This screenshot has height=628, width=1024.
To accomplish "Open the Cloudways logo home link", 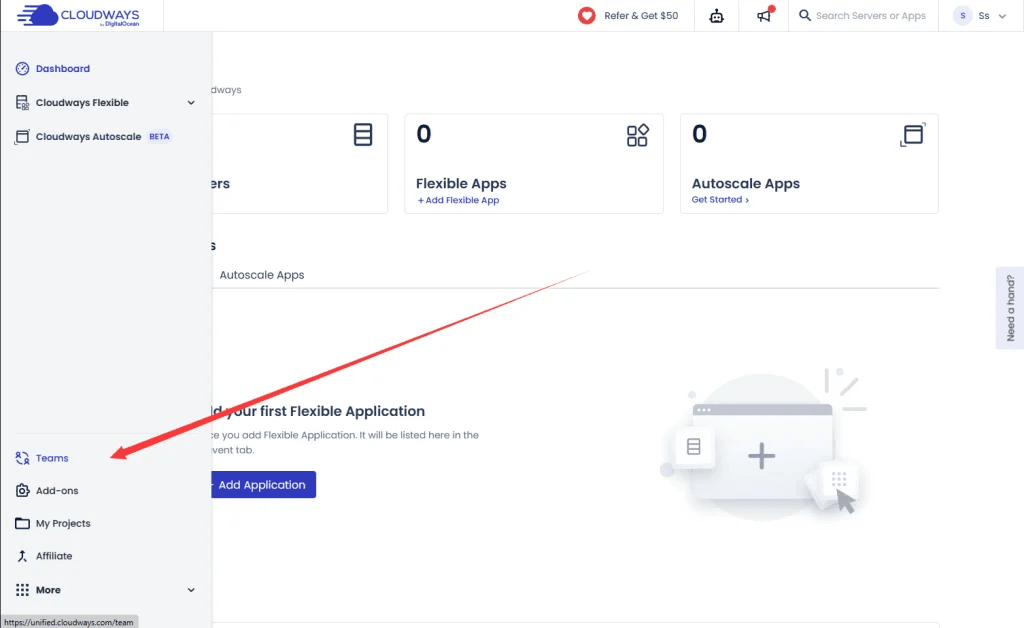I will 78,15.
